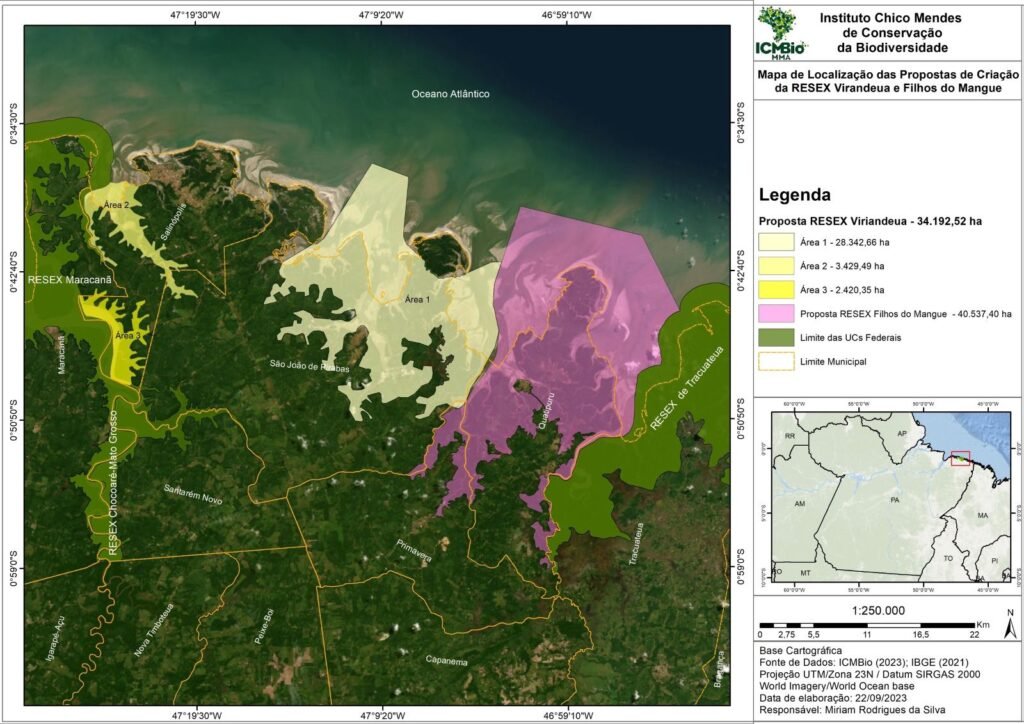Viewport: 1024px width, 724px height.
Task: Pick the pink Filhos do Mangue legend swatch
Action: (x=776, y=314)
